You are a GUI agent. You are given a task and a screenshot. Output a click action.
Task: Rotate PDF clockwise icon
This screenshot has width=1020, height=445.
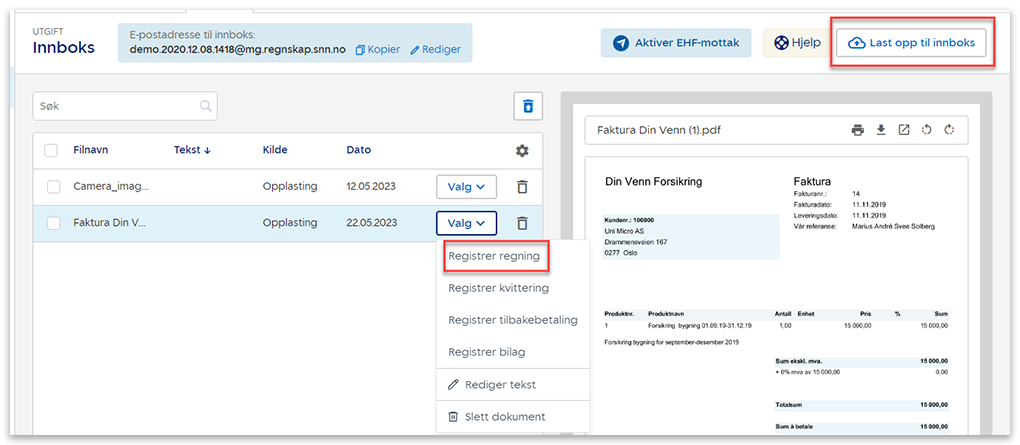pyautogui.click(x=949, y=130)
